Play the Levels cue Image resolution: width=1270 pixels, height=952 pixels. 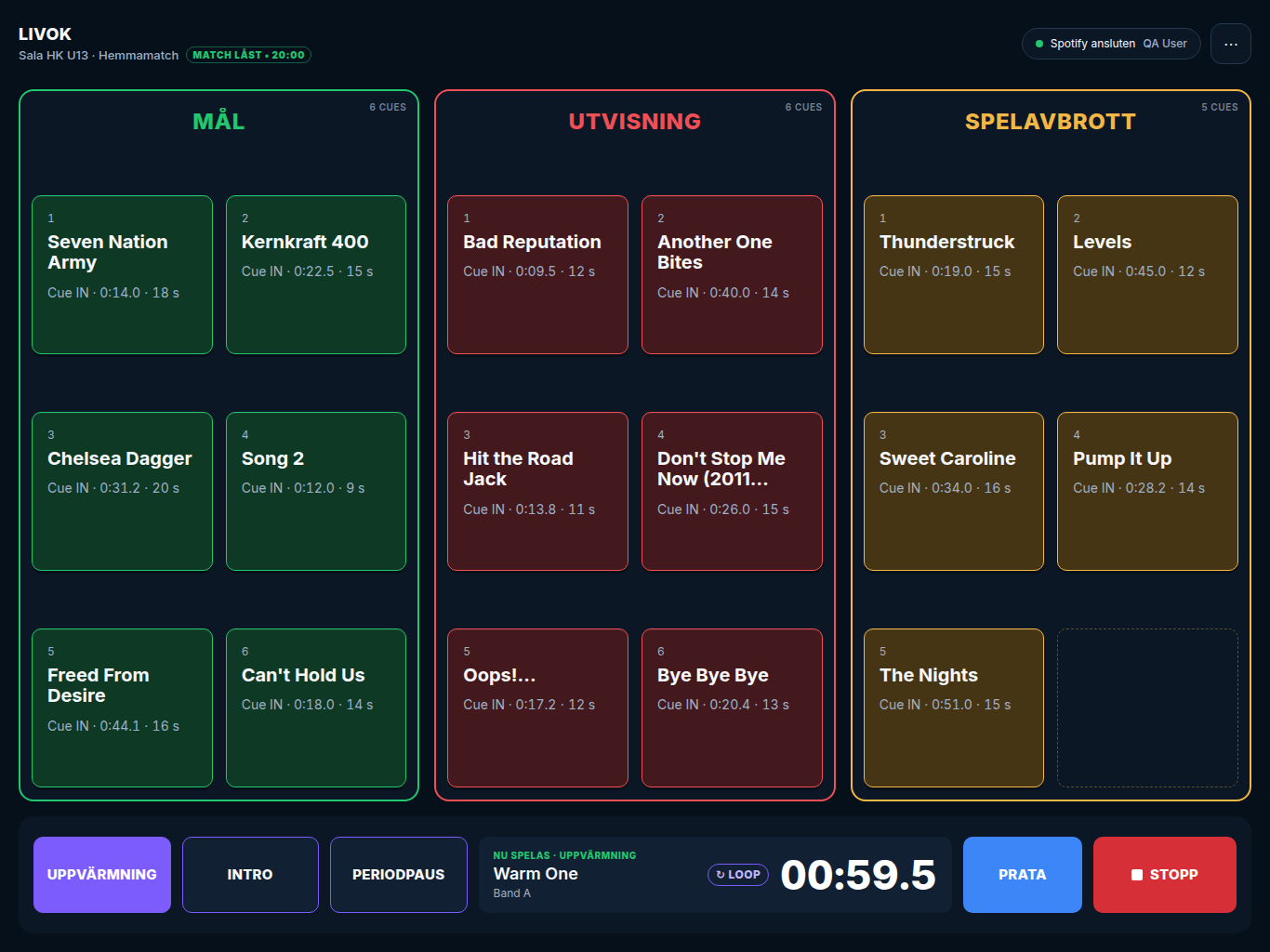(x=1147, y=275)
